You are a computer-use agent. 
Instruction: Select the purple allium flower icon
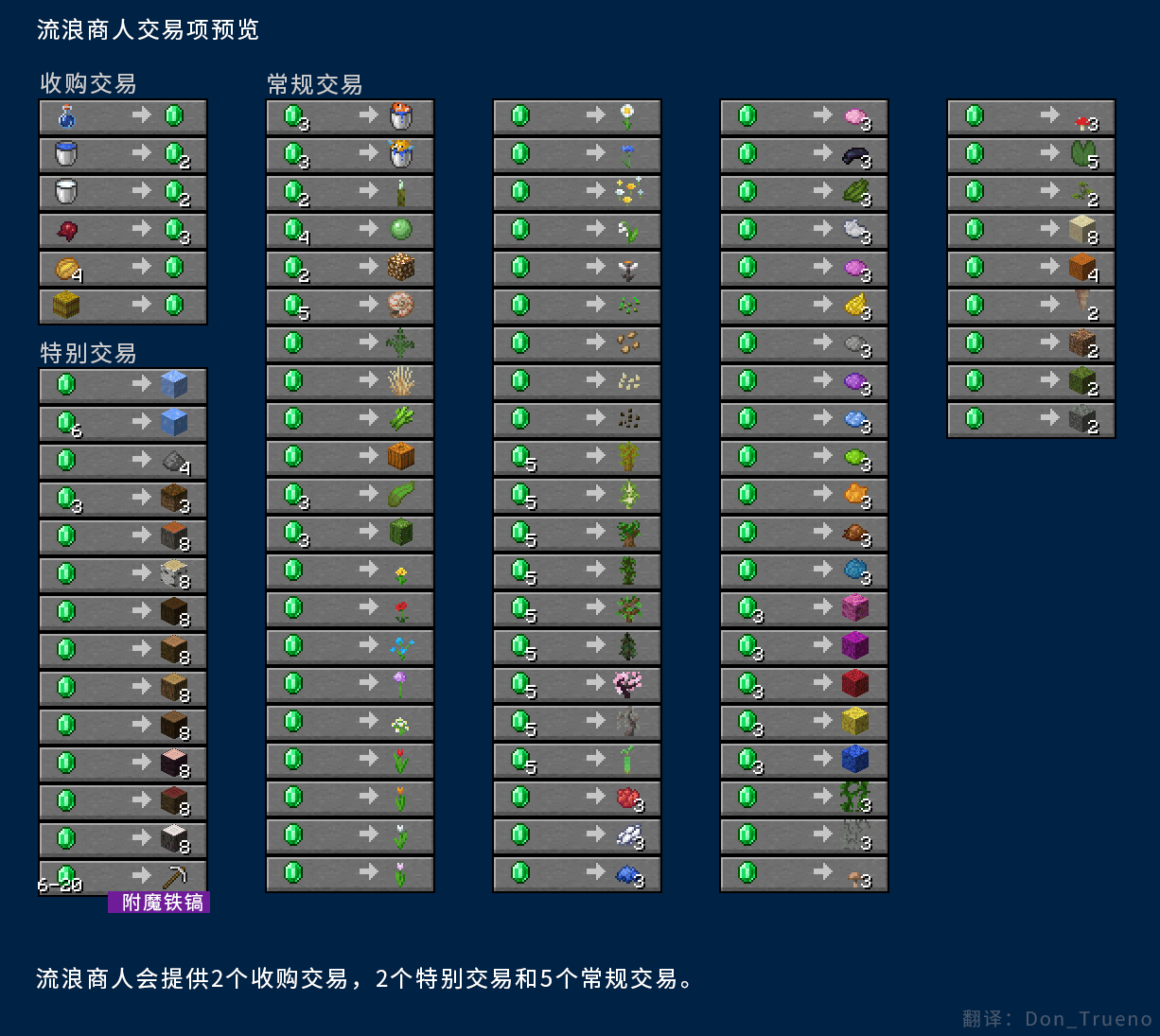pos(400,684)
